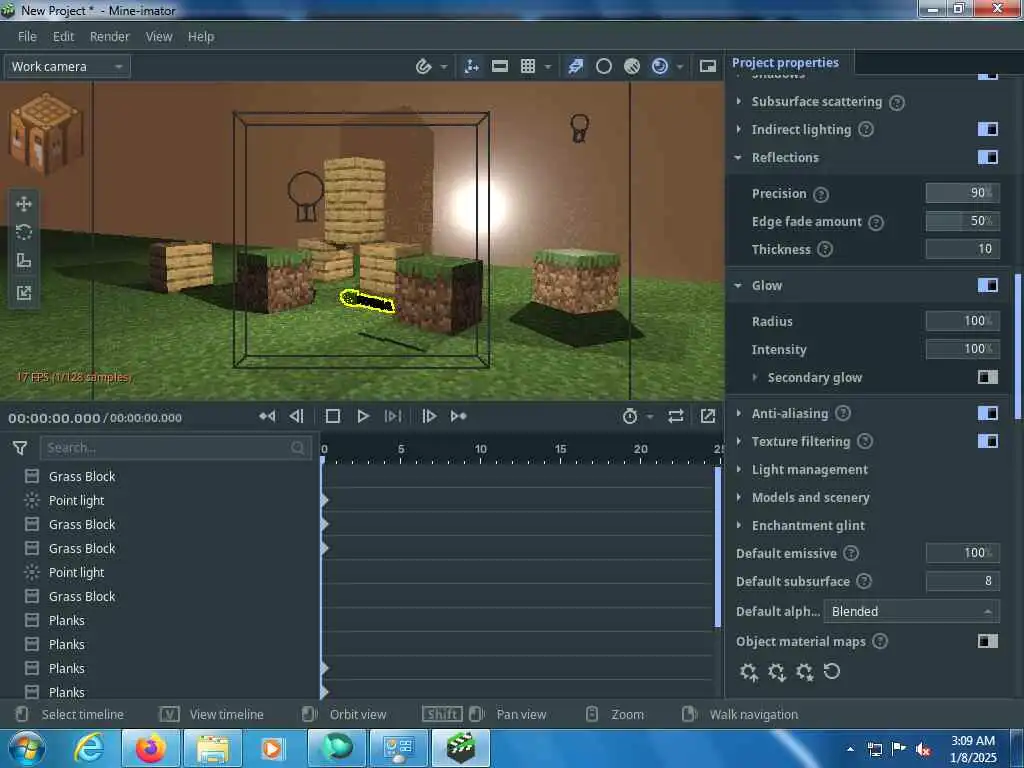Open snap options dropdown arrow
Viewport: 1024px width, 768px height.
[x=444, y=67]
